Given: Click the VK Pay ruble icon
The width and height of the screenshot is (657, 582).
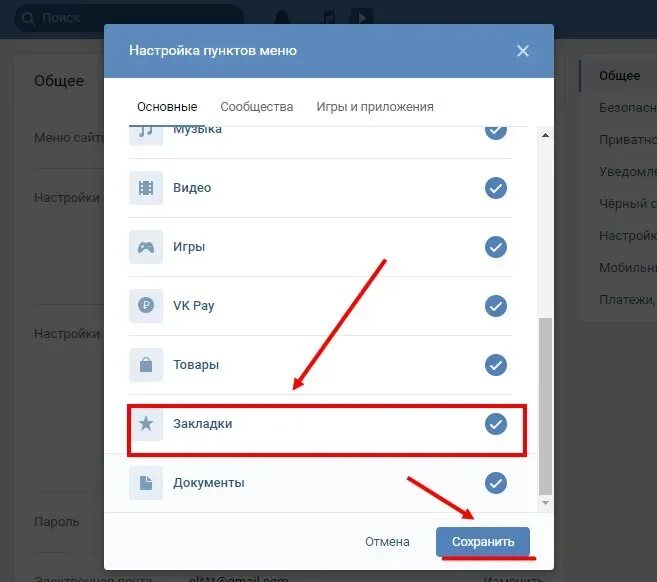Looking at the screenshot, I should pyautogui.click(x=146, y=305).
